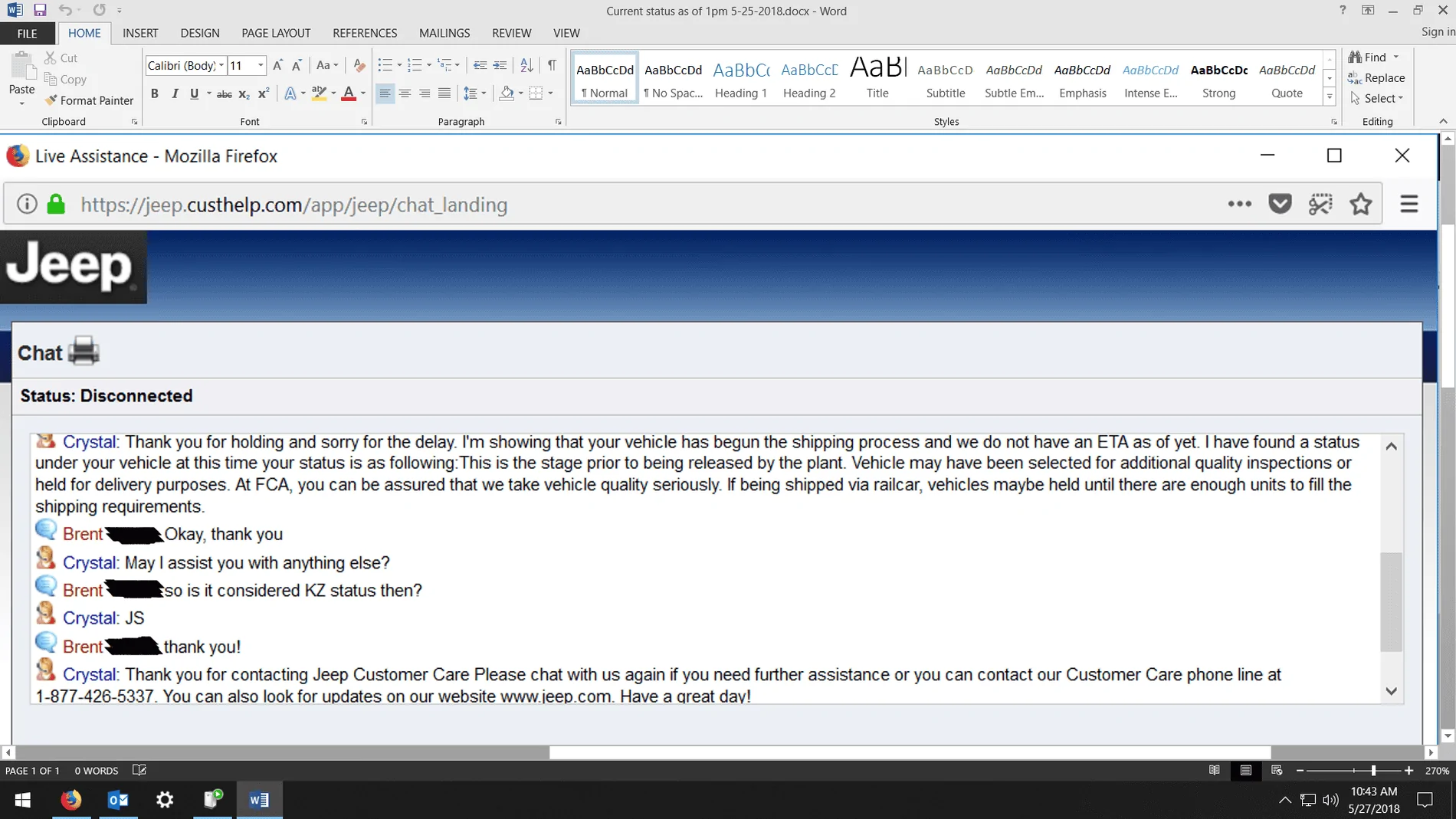The image size is (1456, 819).
Task: Print the Jeep chat transcript
Action: pos(84,351)
